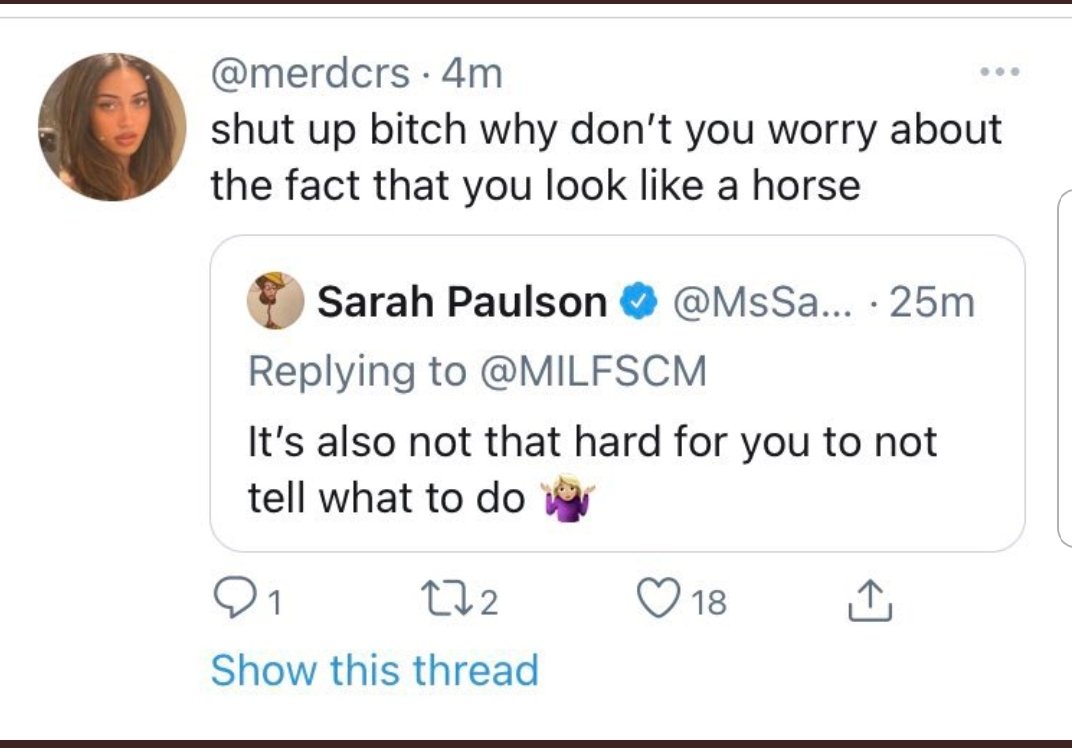
Task: Click the main tweet text about horse
Action: click(606, 157)
